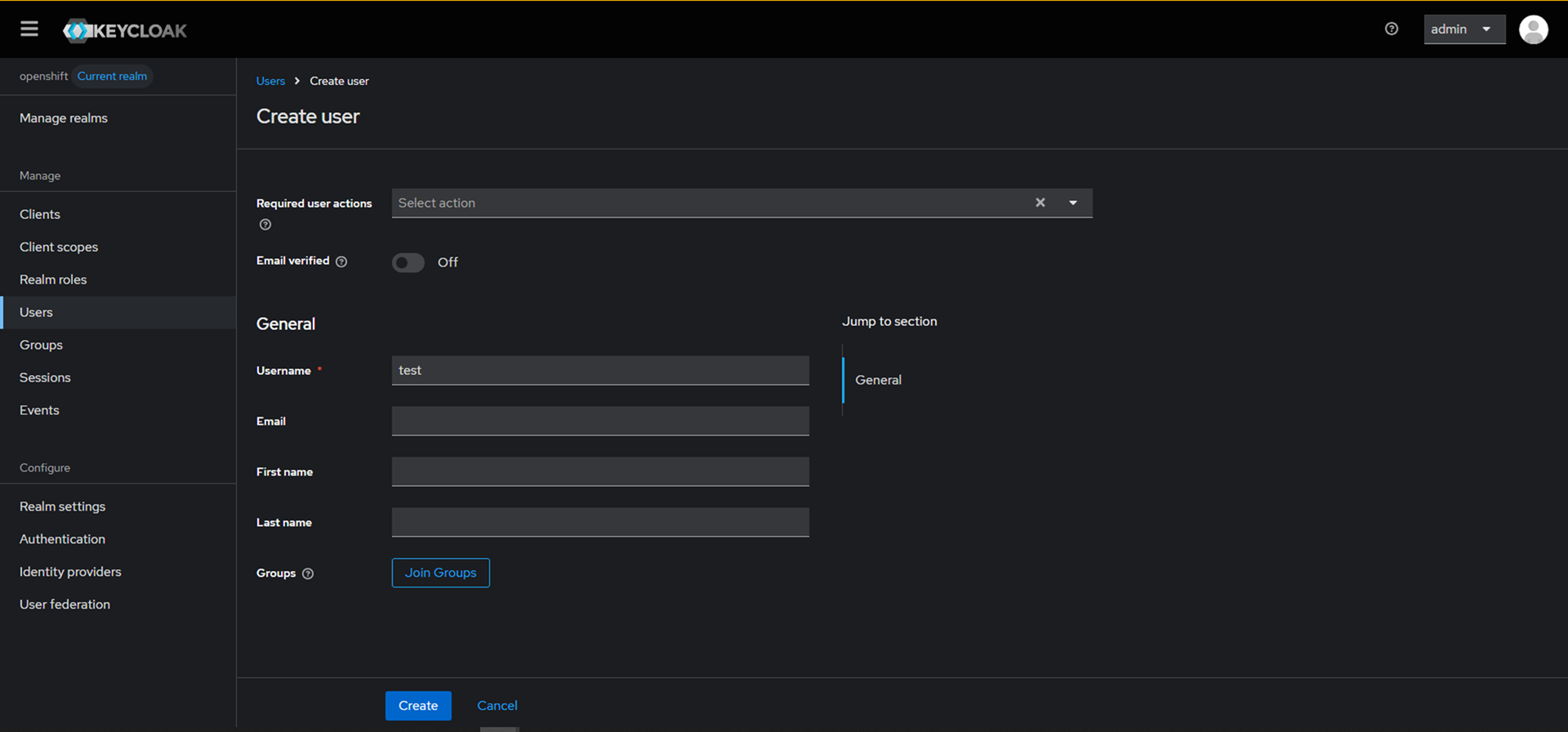Click the help icon in top bar
This screenshot has width=1568, height=732.
[x=1392, y=29]
